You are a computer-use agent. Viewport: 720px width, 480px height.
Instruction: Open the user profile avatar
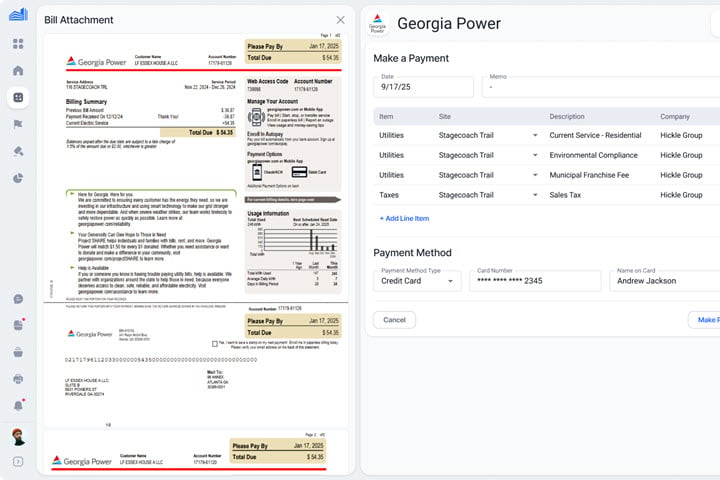18,437
